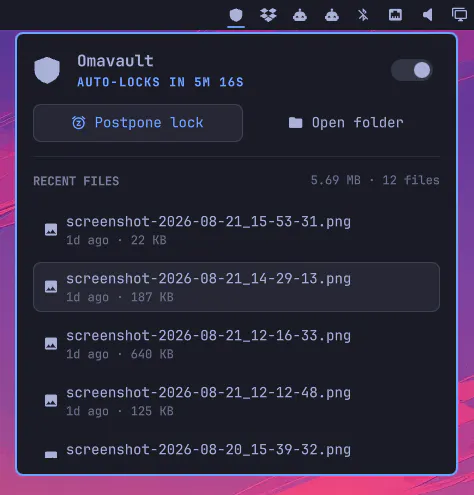Screen dimensions: 474x495
Task: Open the Omavault shield tray icon
Action: click(236, 15)
